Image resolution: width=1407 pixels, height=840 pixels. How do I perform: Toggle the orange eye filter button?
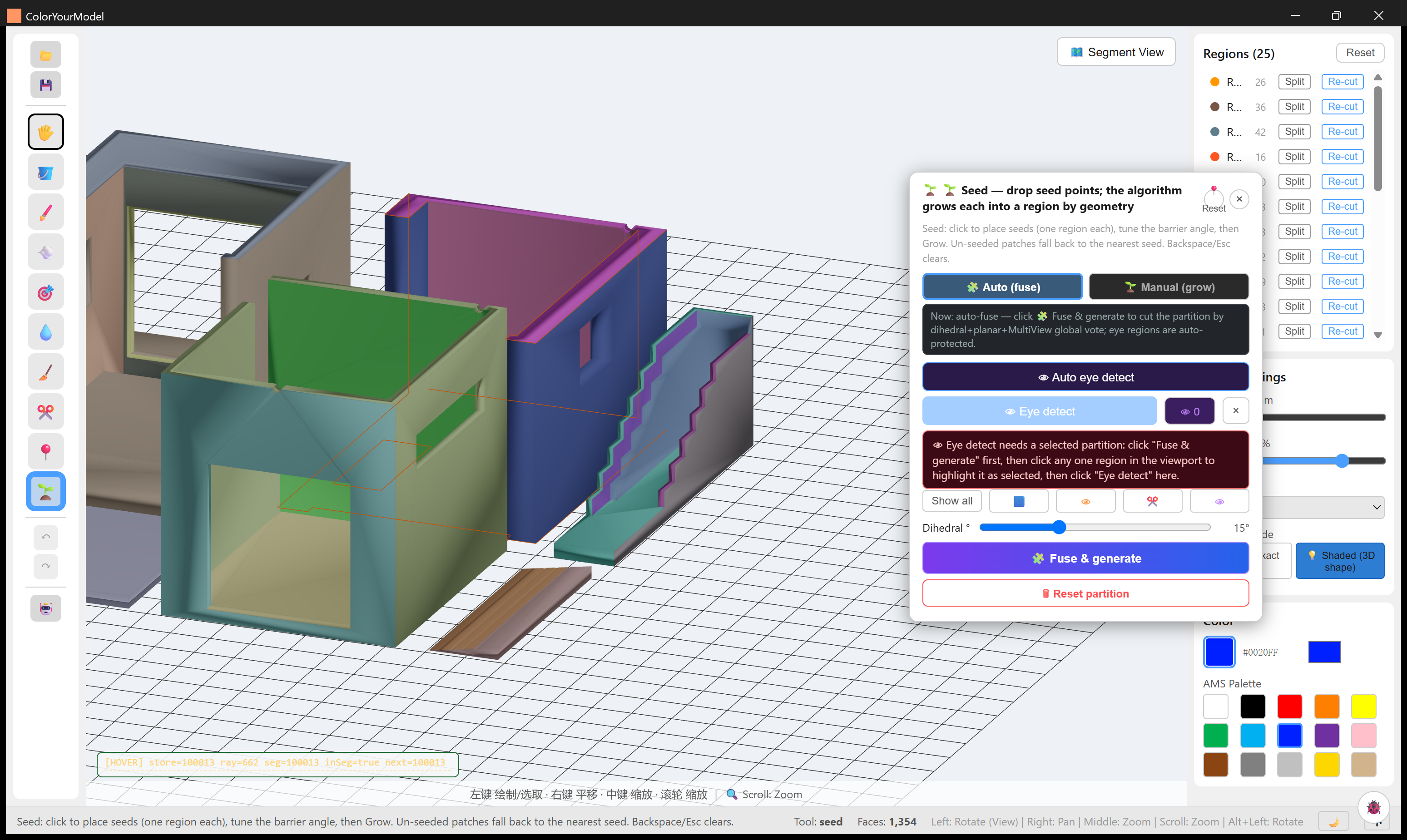pyautogui.click(x=1085, y=501)
